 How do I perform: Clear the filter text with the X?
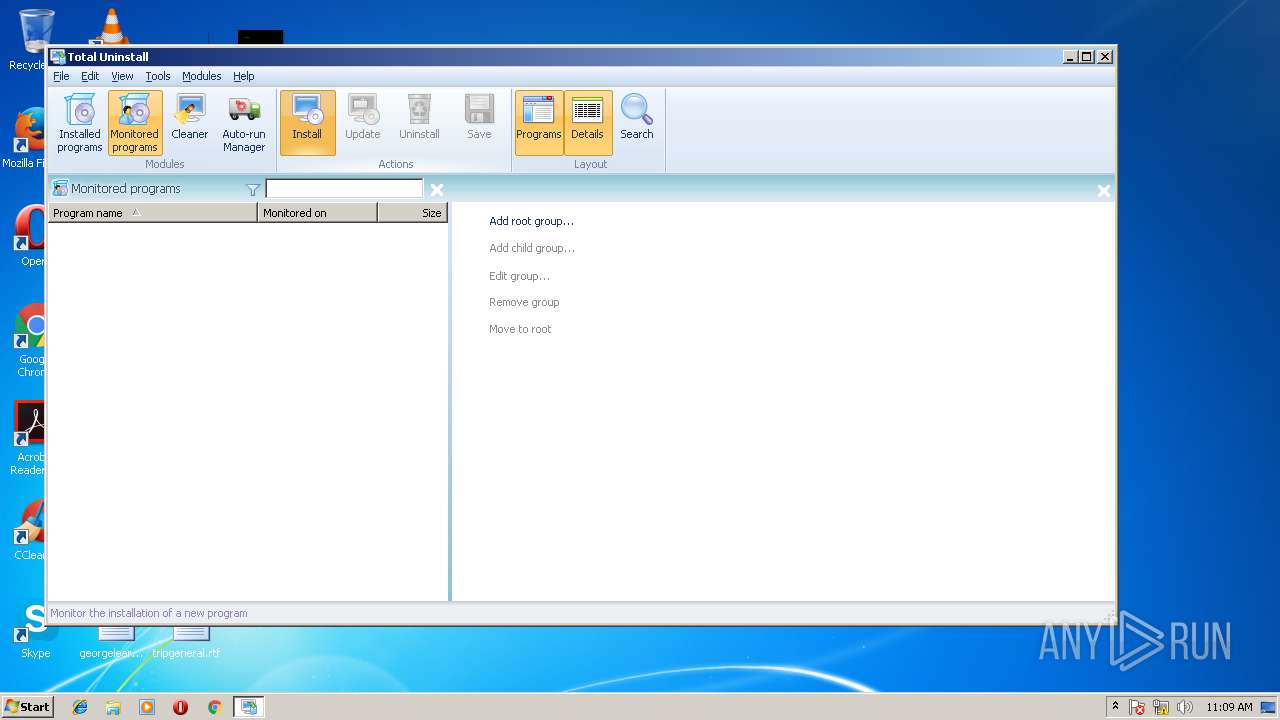pos(437,189)
